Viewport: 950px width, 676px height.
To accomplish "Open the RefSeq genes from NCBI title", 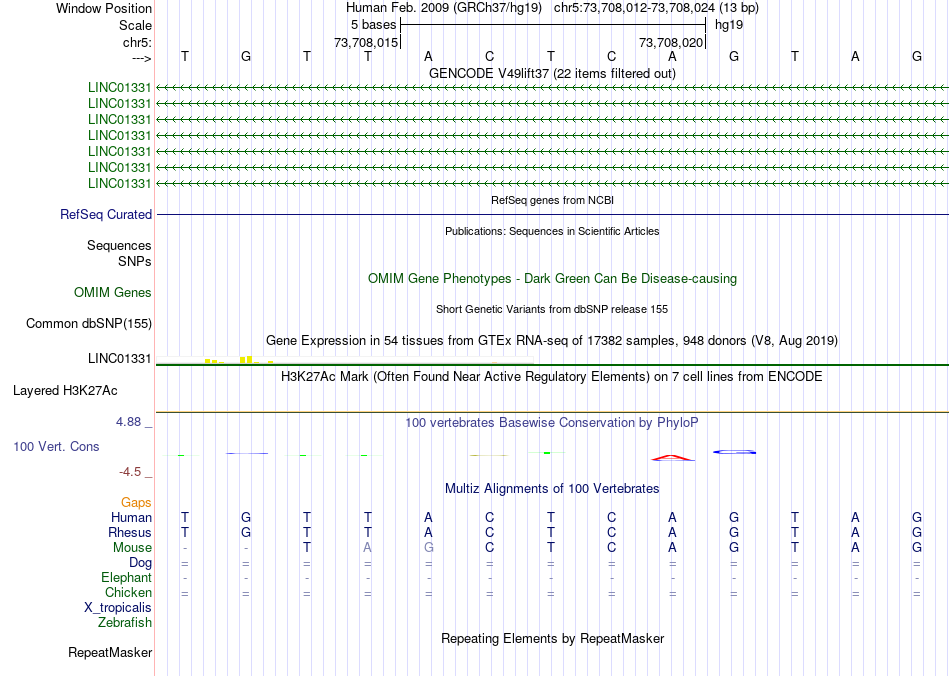I will pyautogui.click(x=552, y=200).
